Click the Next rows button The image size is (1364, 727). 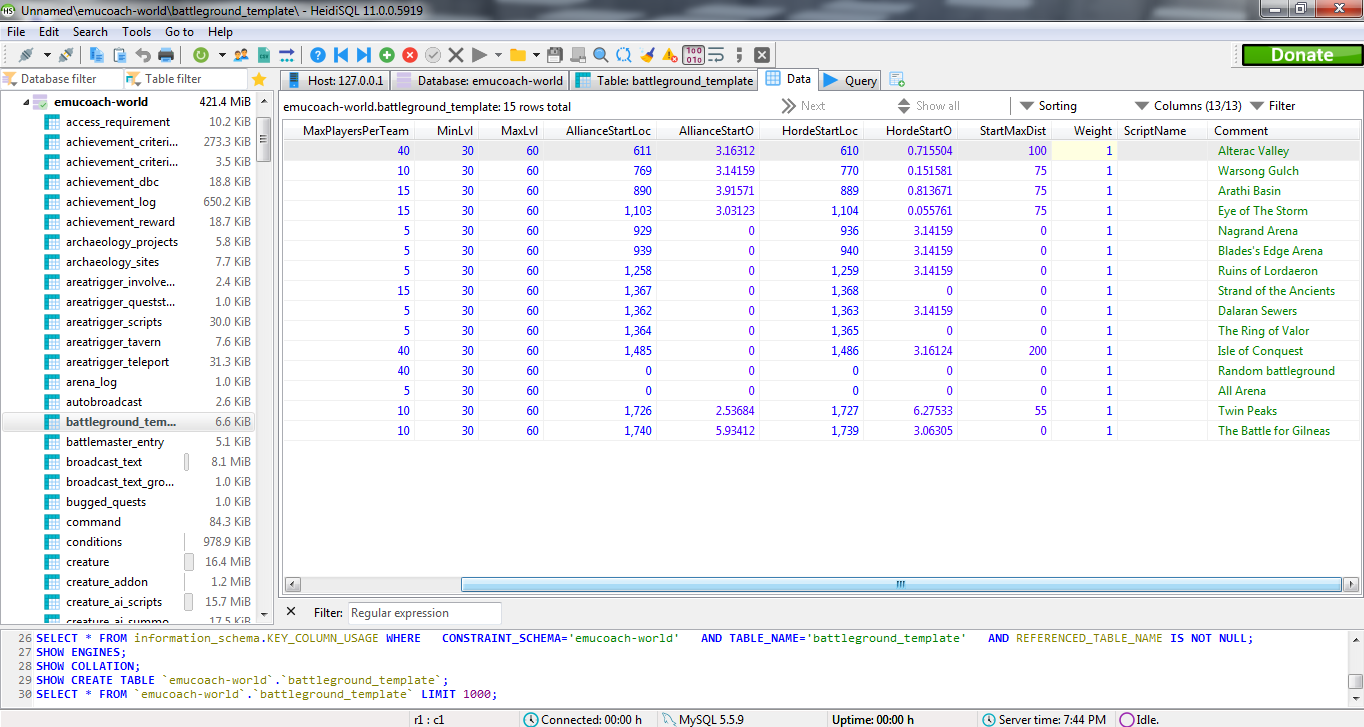[x=804, y=106]
